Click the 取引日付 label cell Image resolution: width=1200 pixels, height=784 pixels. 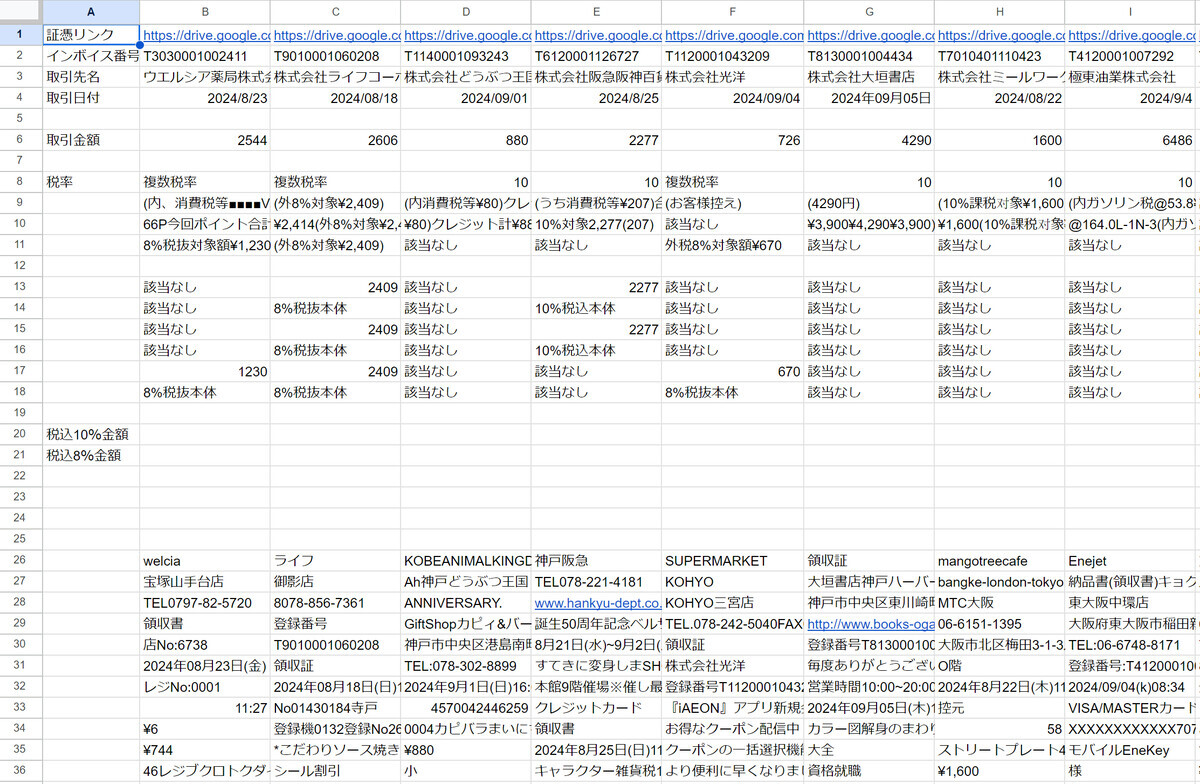[x=91, y=98]
